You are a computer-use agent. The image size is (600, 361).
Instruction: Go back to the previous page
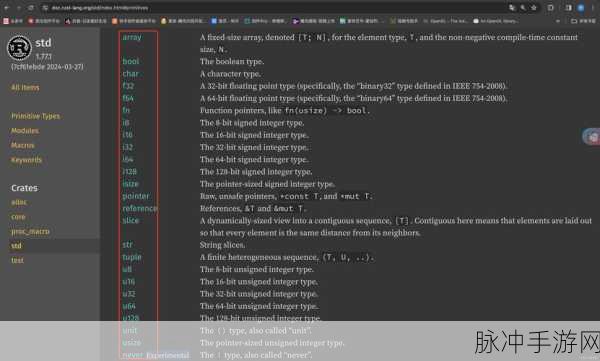[7, 8]
